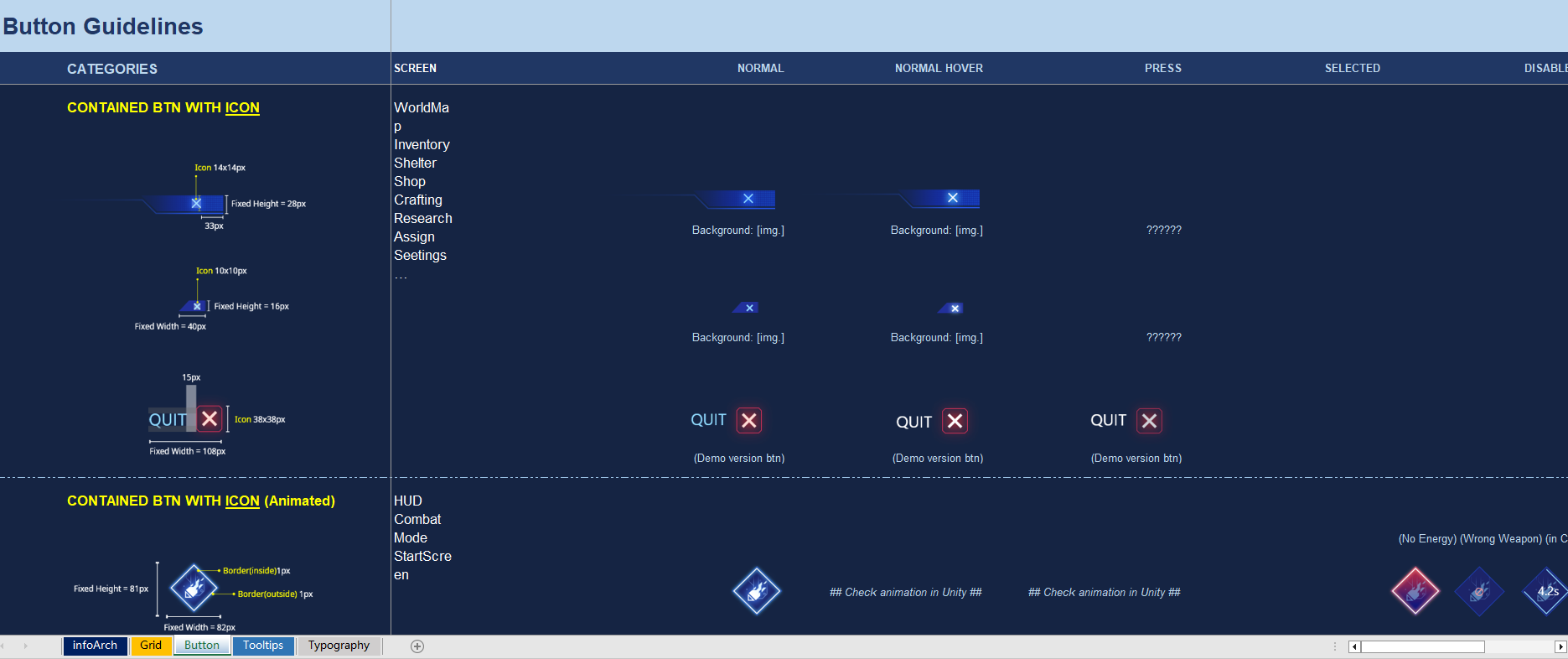Select the '(No Energy) (Wrong Weapon)' label
The width and height of the screenshot is (1568, 659).
(x=1470, y=539)
